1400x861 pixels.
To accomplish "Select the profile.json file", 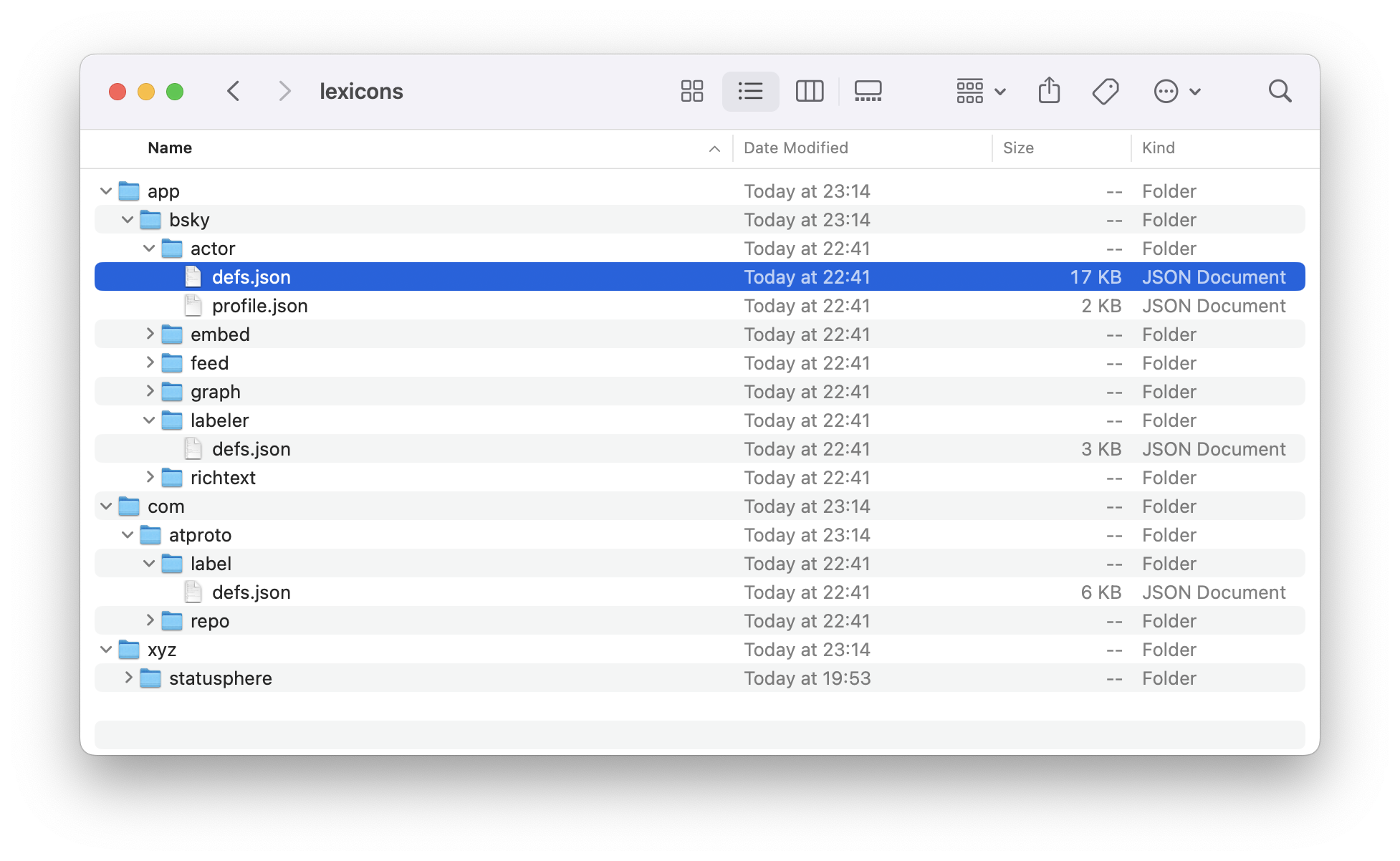I will coord(259,306).
